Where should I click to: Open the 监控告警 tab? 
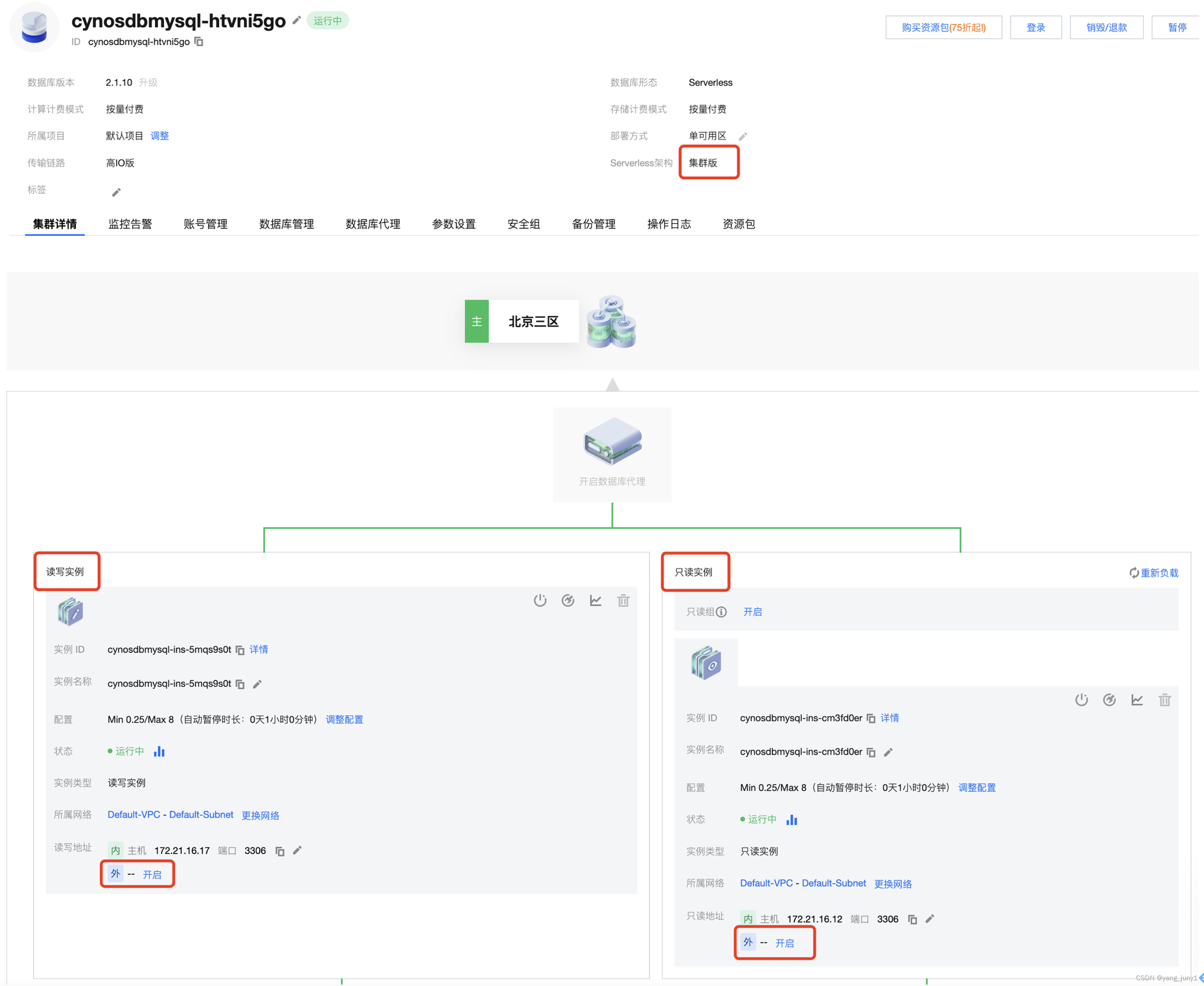[130, 224]
